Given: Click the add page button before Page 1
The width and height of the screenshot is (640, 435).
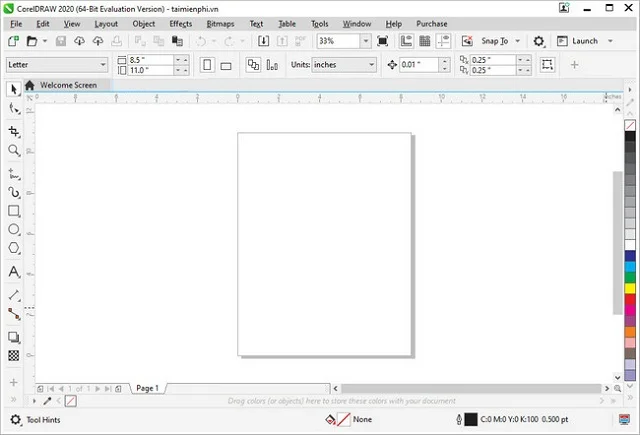Looking at the screenshot, I should click(x=40, y=388).
